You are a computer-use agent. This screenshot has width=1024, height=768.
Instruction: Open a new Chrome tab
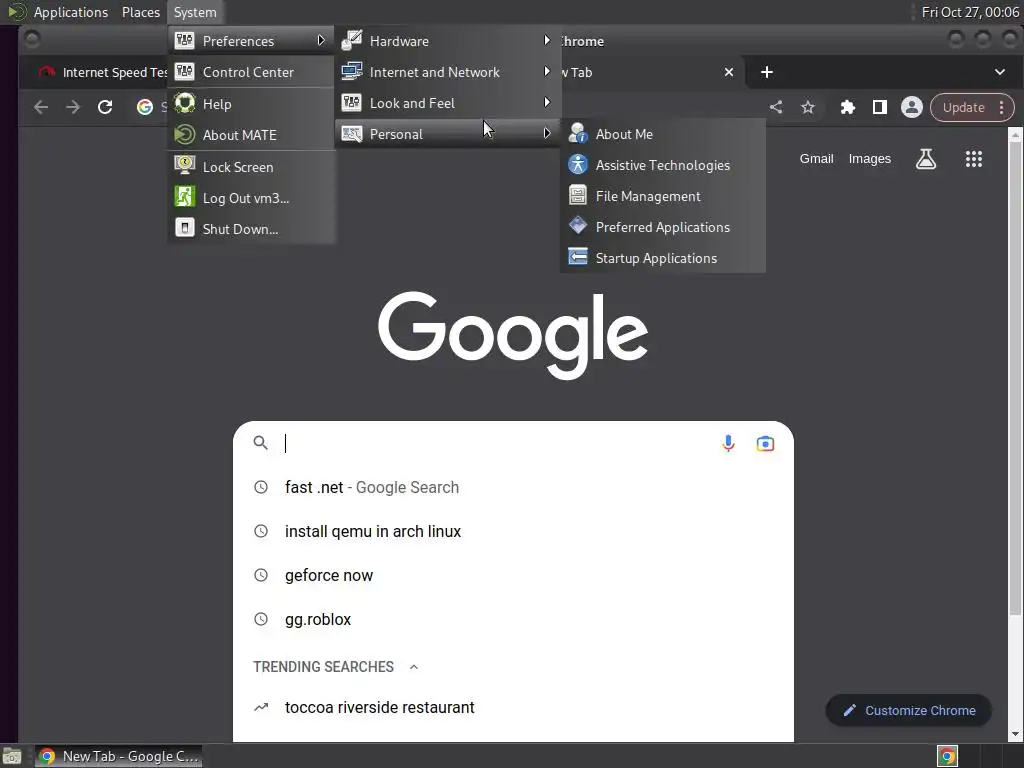pyautogui.click(x=767, y=72)
